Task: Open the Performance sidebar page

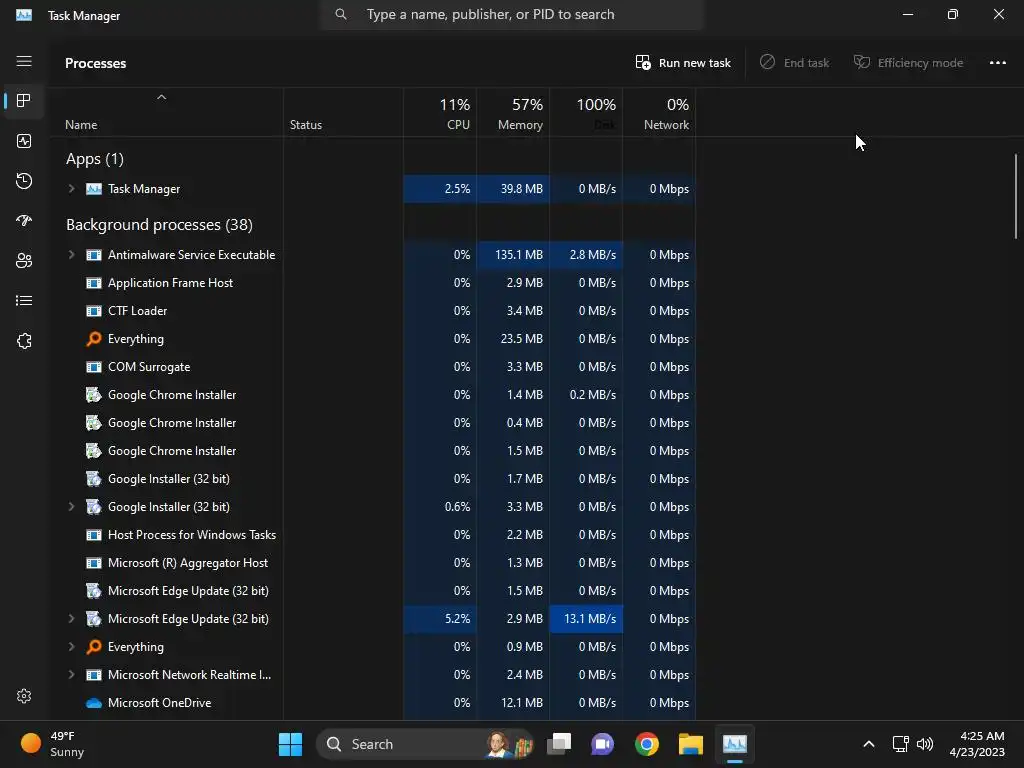Action: (x=24, y=141)
